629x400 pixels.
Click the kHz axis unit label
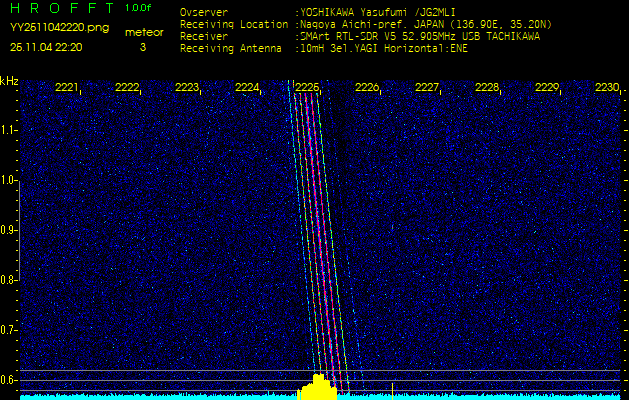pyautogui.click(x=9, y=81)
